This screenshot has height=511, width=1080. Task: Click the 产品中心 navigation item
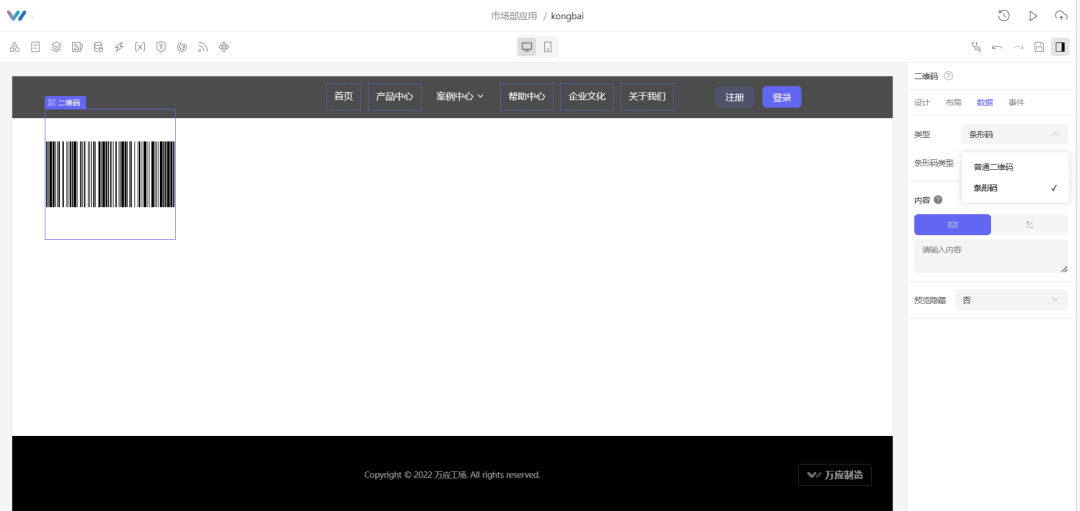tap(395, 97)
